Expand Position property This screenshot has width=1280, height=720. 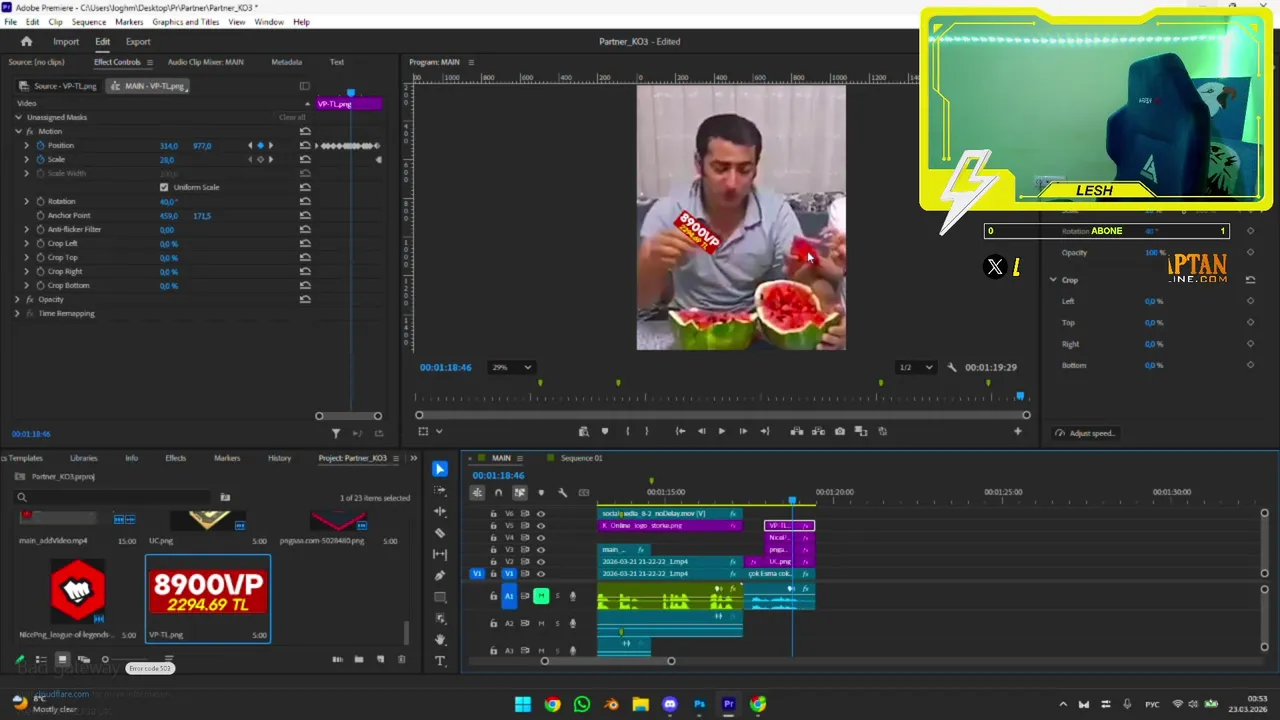click(x=27, y=145)
